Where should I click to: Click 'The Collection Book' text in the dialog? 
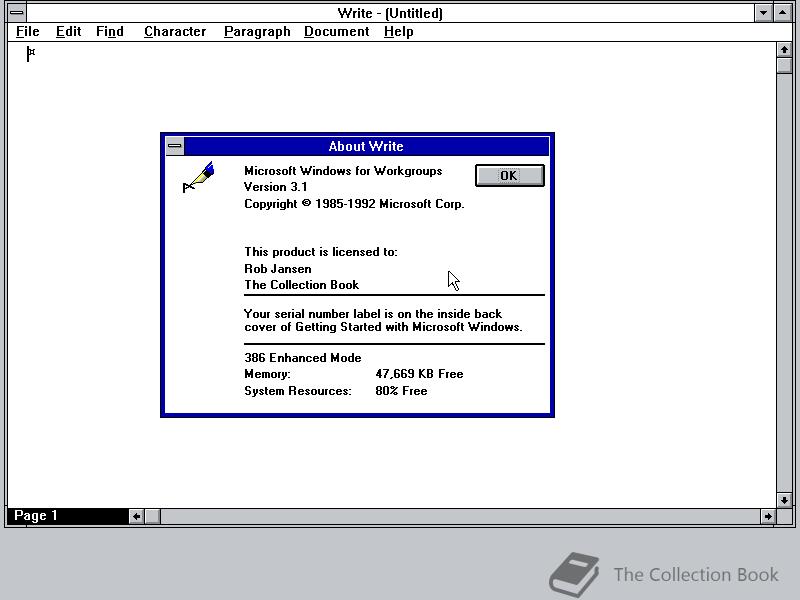tap(302, 285)
